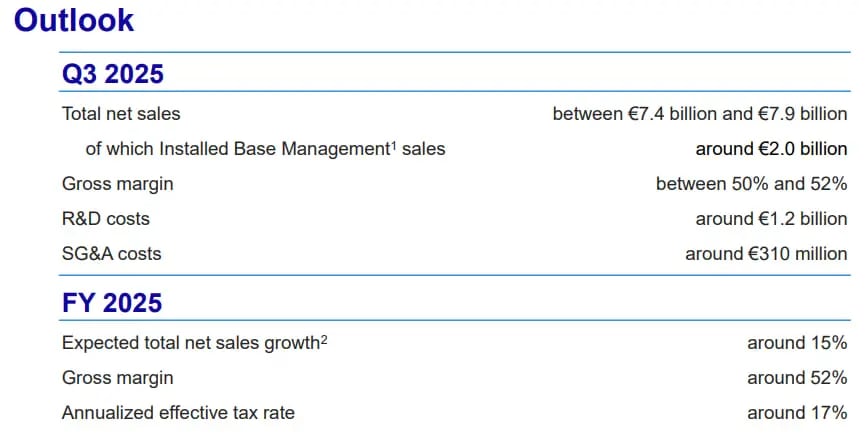The height and width of the screenshot is (437, 868).
Task: Select the FY 2025 section heading
Action: [x=112, y=303]
